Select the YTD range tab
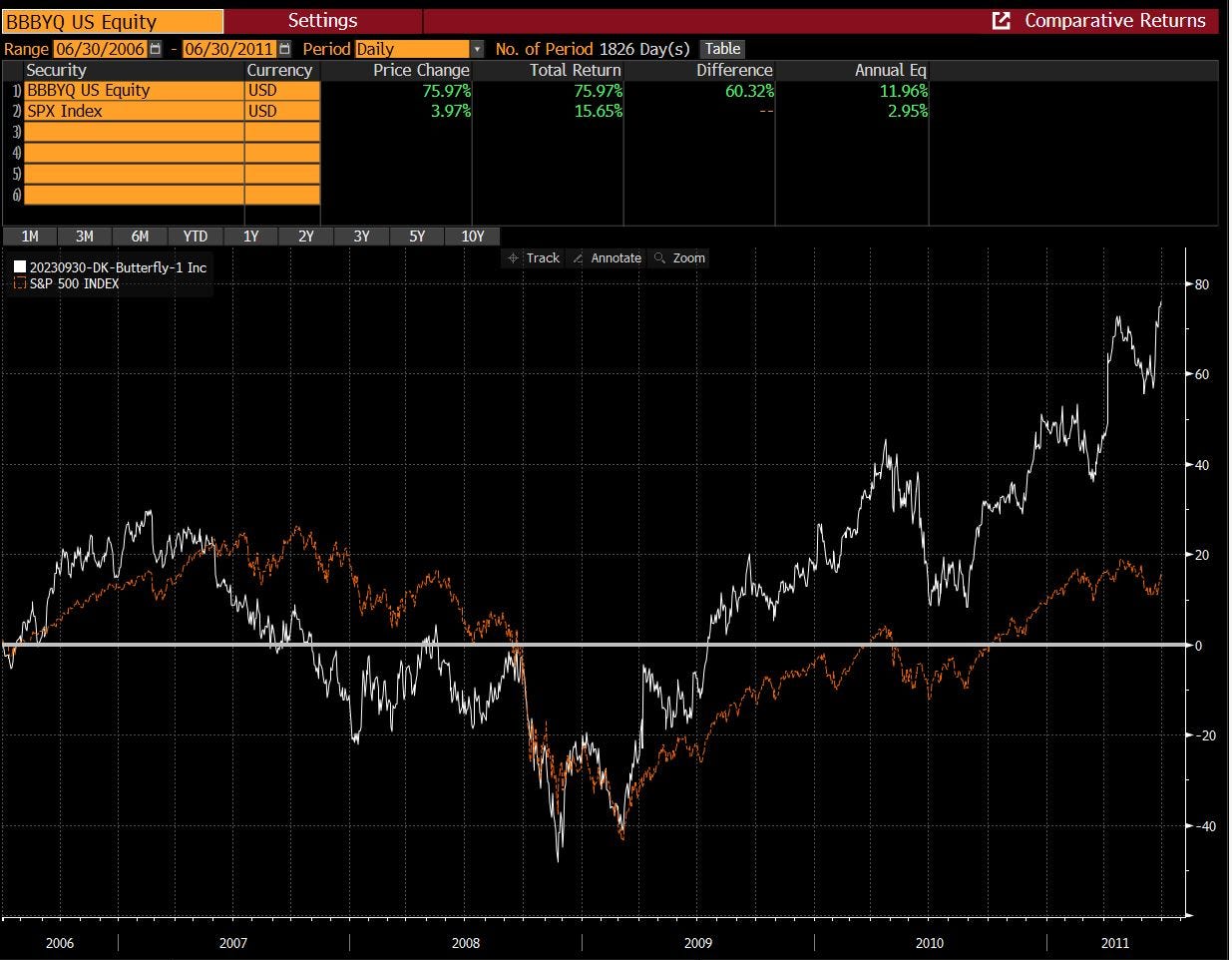The width and height of the screenshot is (1232, 960). 196,237
